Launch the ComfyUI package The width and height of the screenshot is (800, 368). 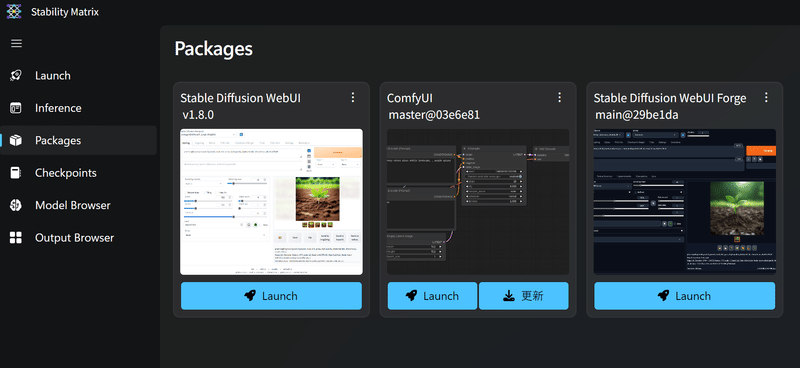432,296
